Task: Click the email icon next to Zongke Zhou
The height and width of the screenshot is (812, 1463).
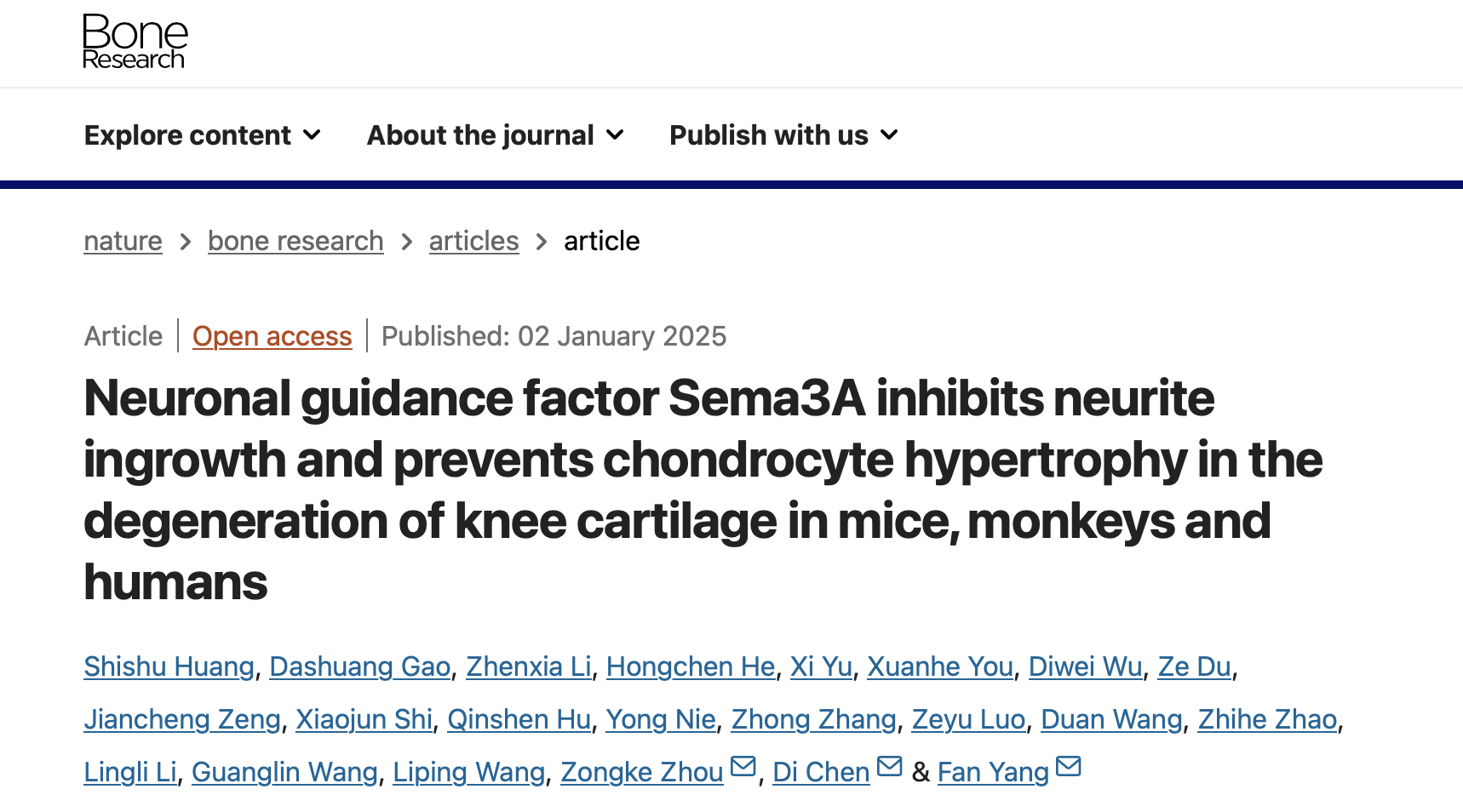Action: click(x=743, y=767)
